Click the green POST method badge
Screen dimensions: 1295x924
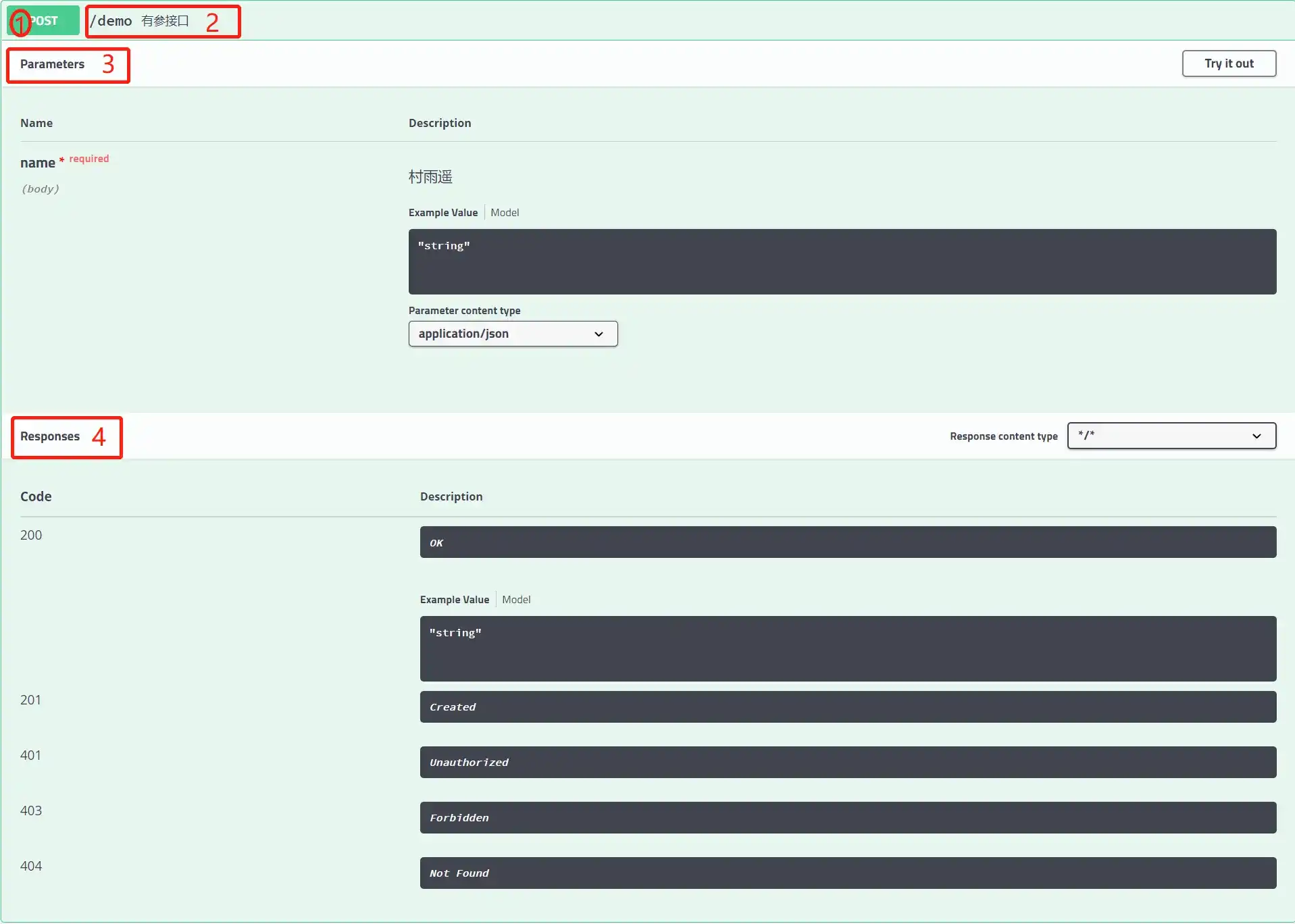point(43,21)
